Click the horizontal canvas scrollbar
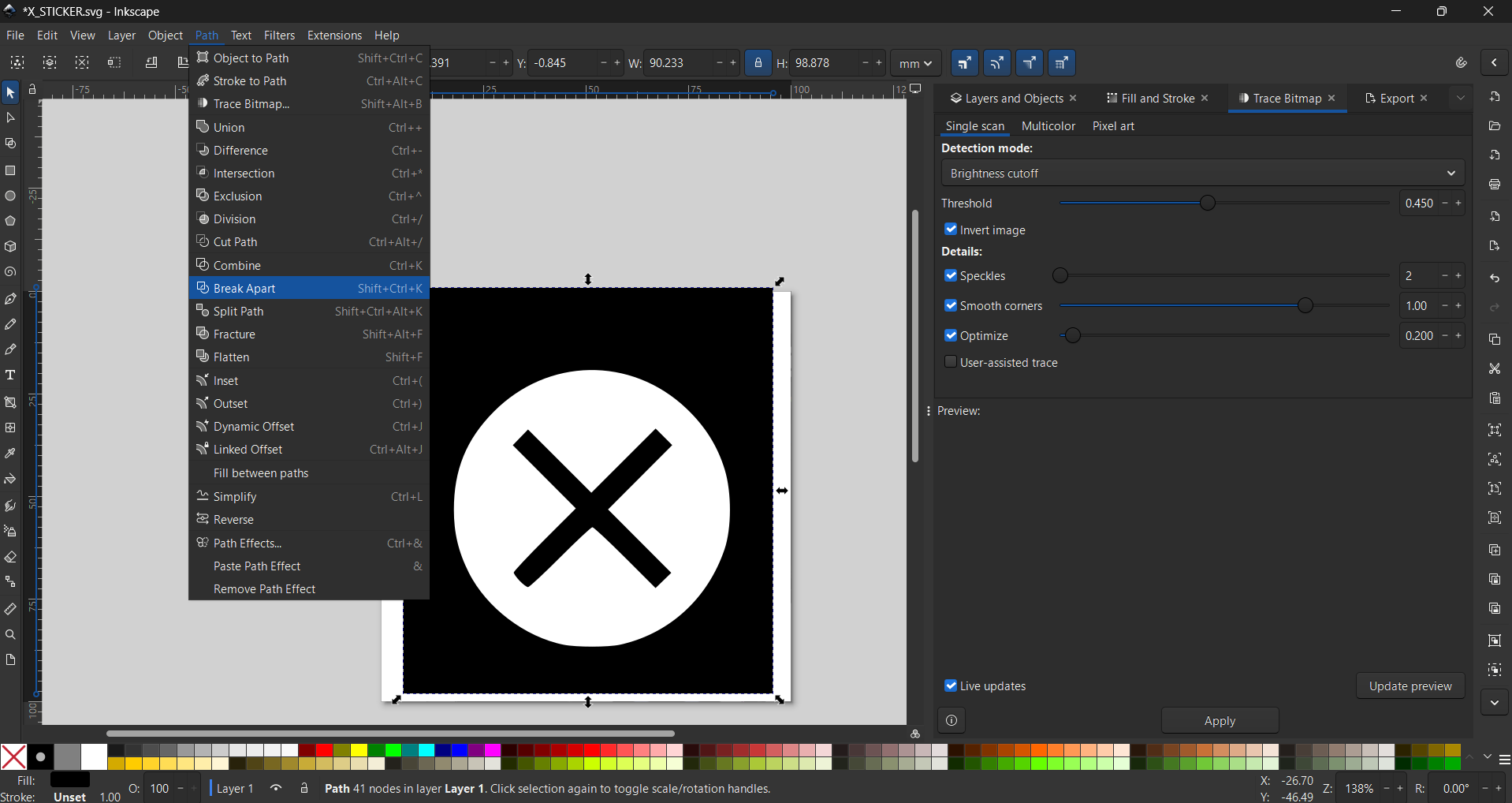 click(390, 734)
